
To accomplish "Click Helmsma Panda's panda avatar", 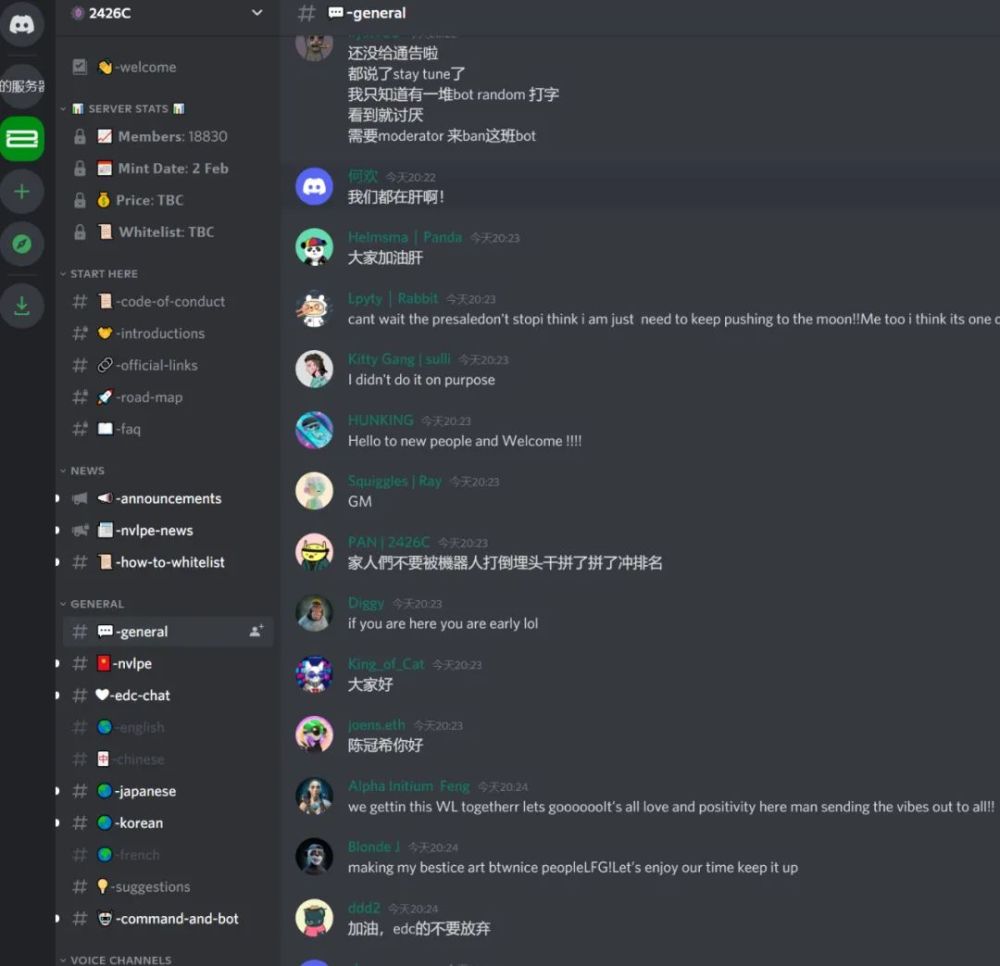I will 314,247.
